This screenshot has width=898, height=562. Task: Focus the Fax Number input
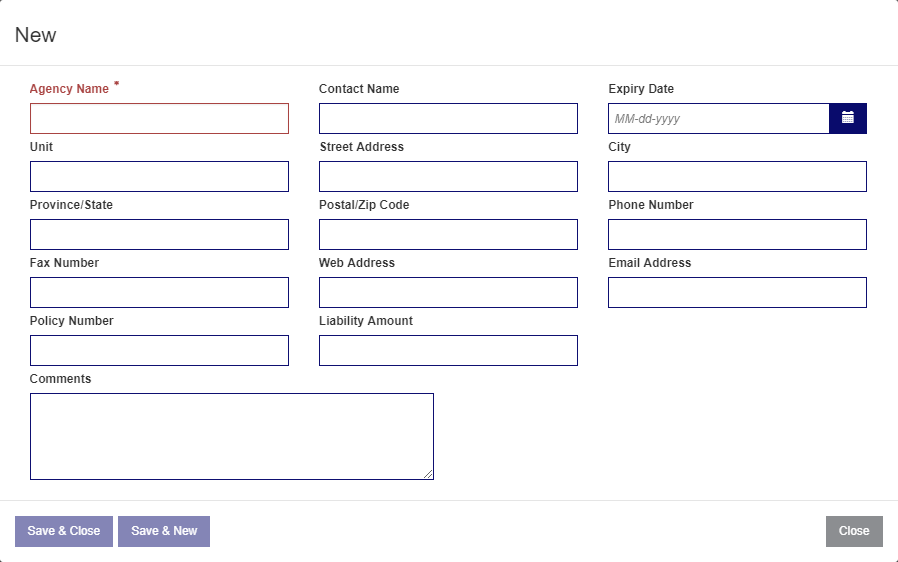159,292
